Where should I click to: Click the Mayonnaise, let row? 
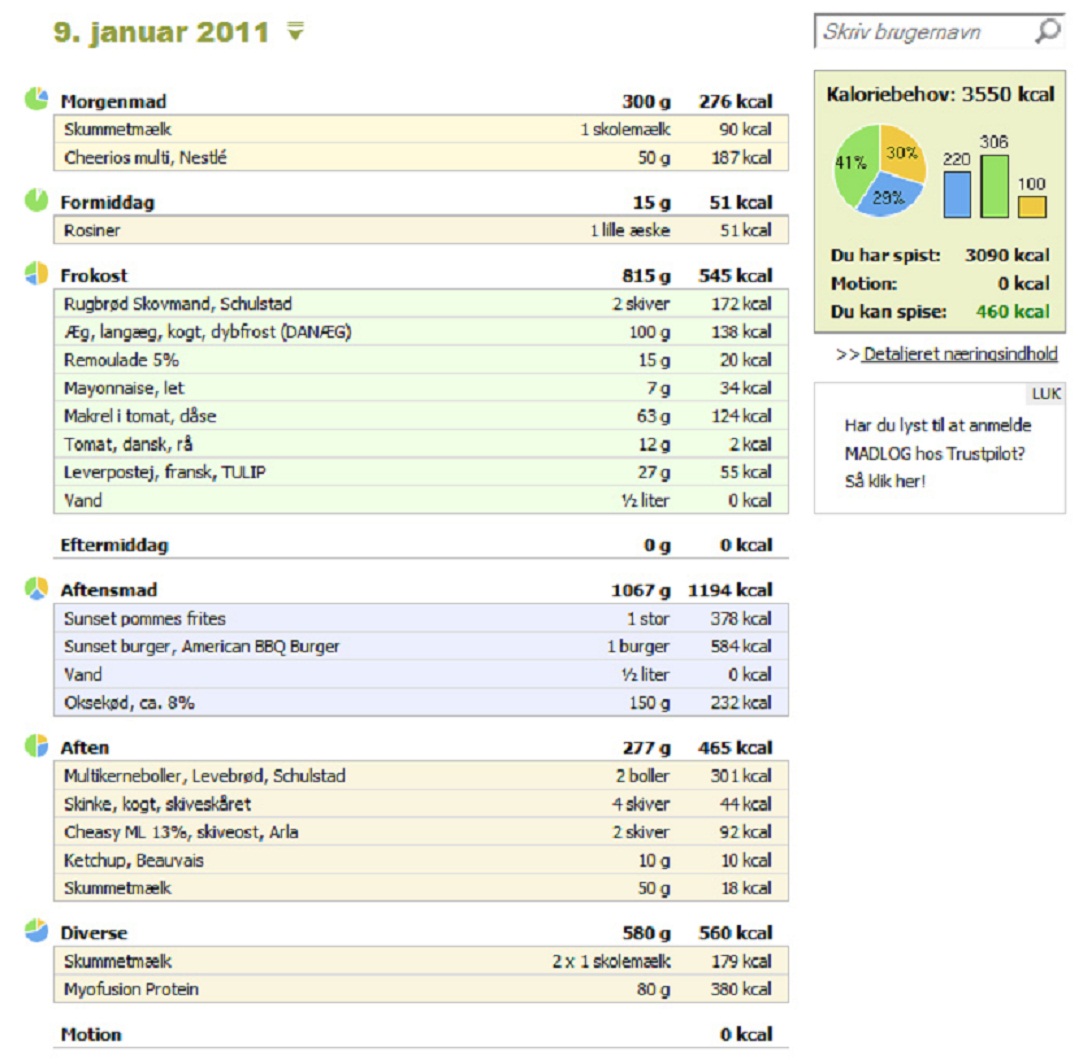[x=421, y=388]
